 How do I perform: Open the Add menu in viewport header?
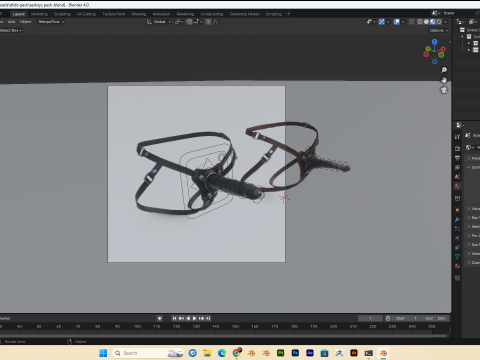[11, 22]
